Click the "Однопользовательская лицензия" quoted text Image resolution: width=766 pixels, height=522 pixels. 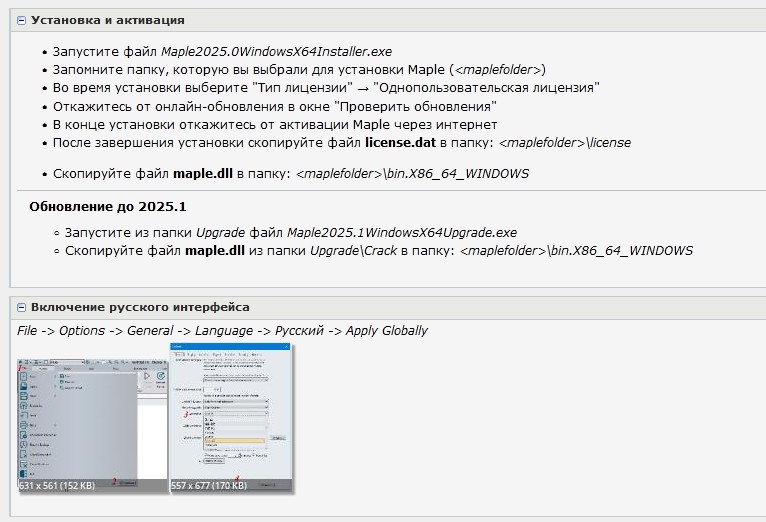[486, 87]
